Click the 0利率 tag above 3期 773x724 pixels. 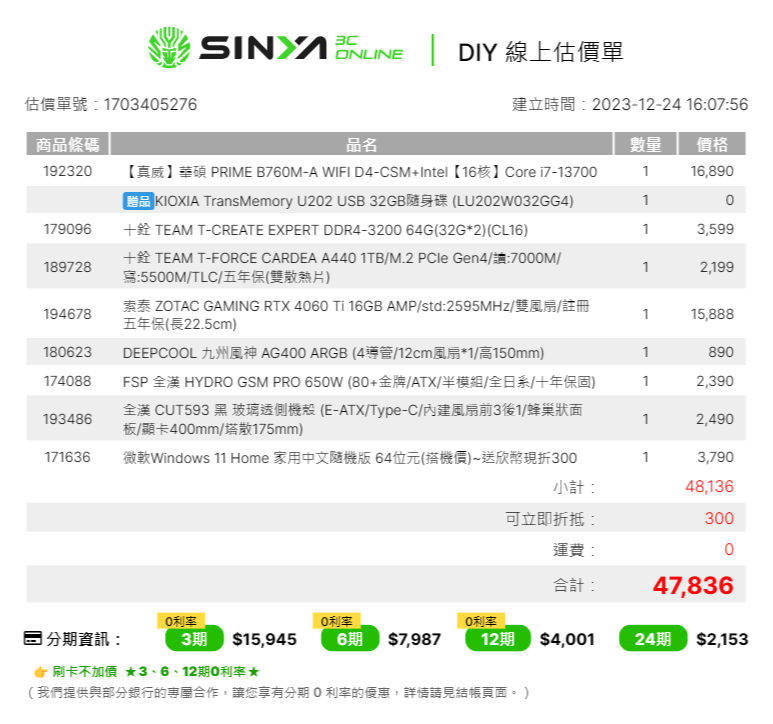181,621
